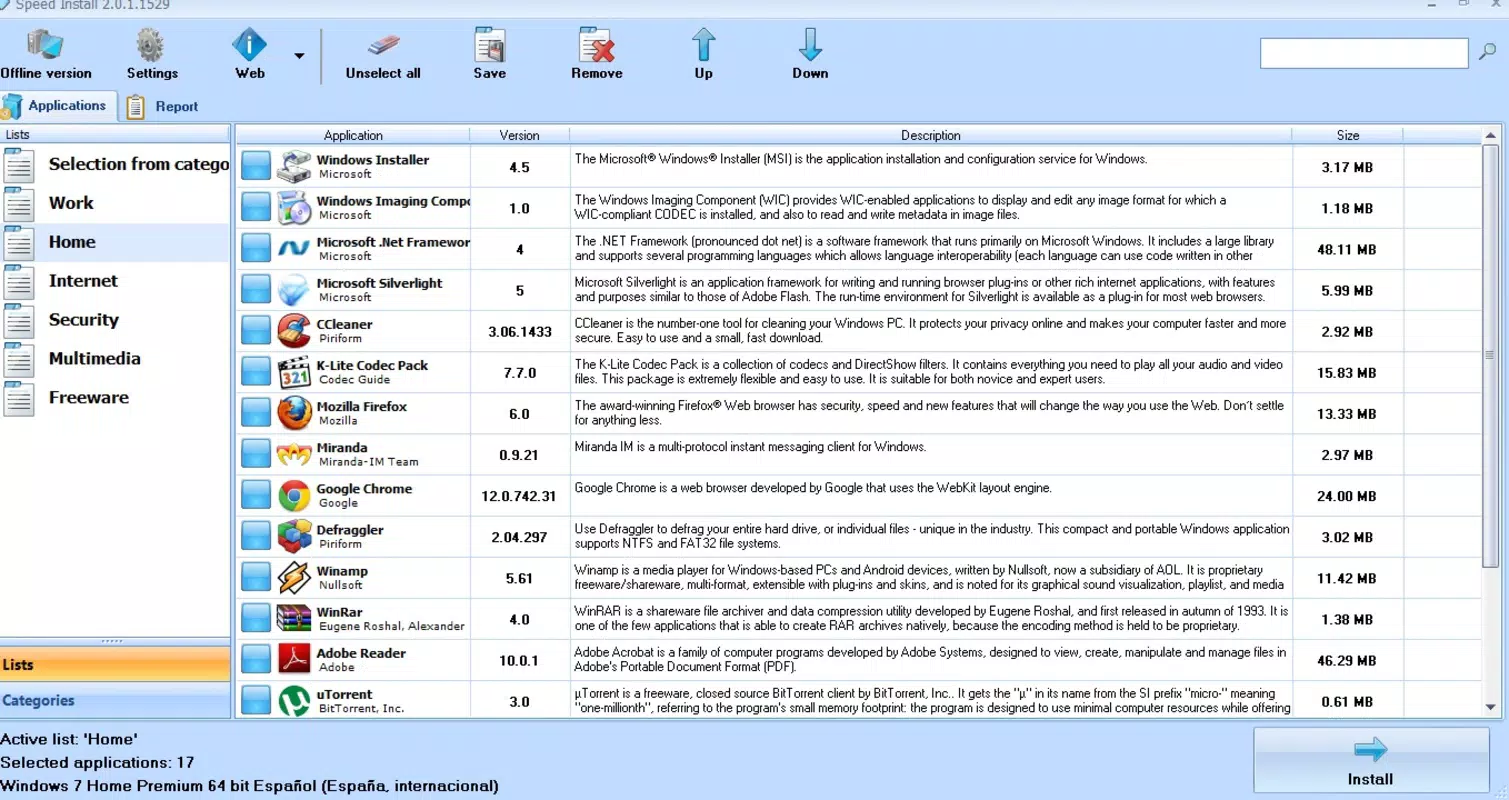The width and height of the screenshot is (1509, 800).
Task: Click in the search input field
Action: pyautogui.click(x=1364, y=53)
